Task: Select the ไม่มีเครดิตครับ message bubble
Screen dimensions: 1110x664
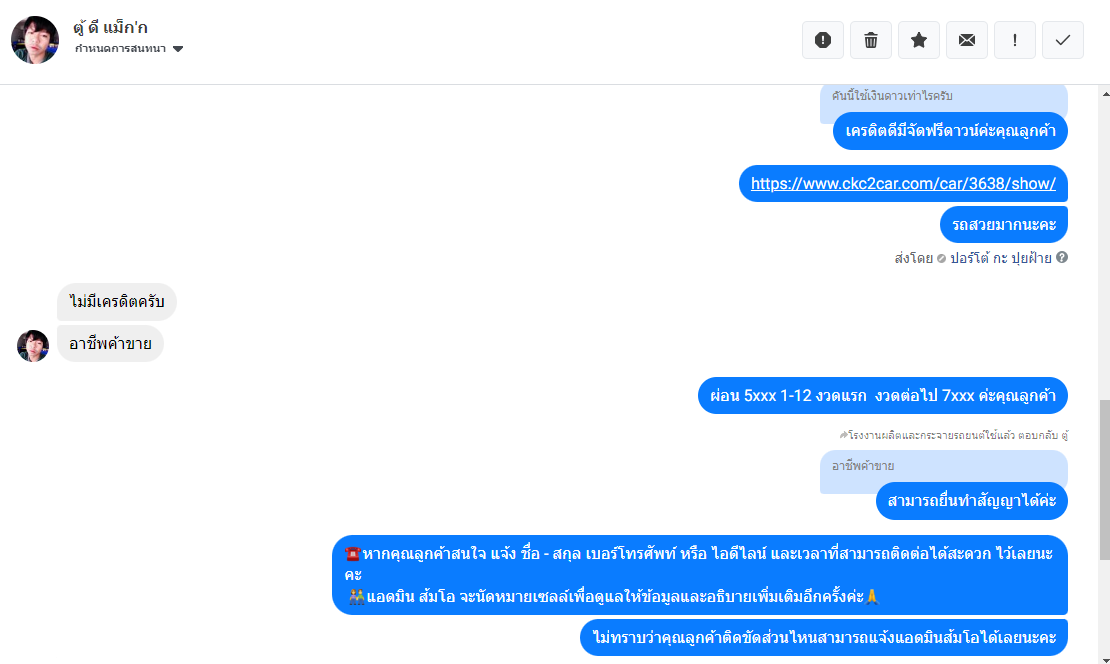Action: [117, 301]
